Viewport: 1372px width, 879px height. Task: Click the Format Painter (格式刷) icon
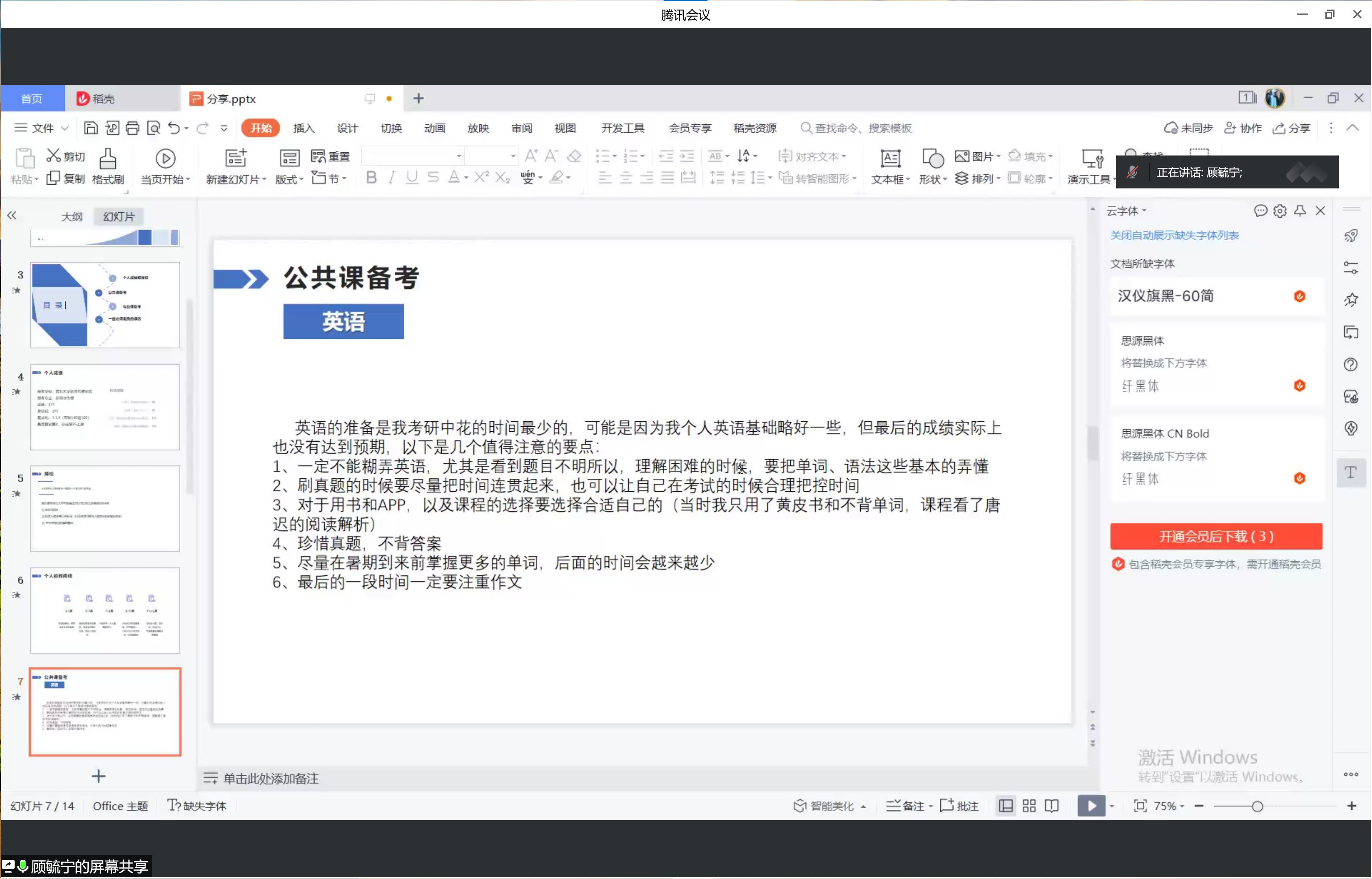[107, 159]
